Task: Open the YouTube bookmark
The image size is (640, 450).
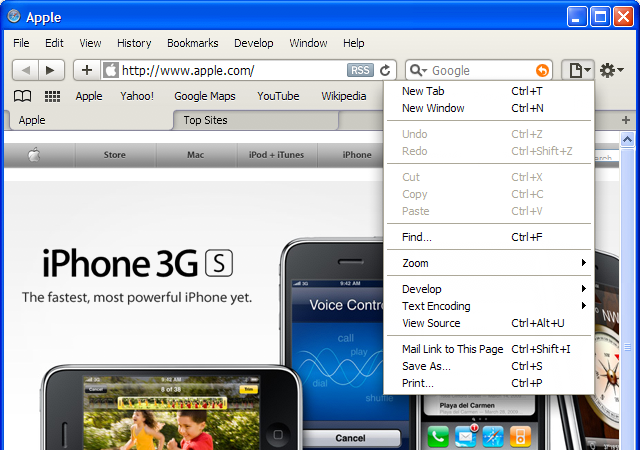Action: pos(278,96)
